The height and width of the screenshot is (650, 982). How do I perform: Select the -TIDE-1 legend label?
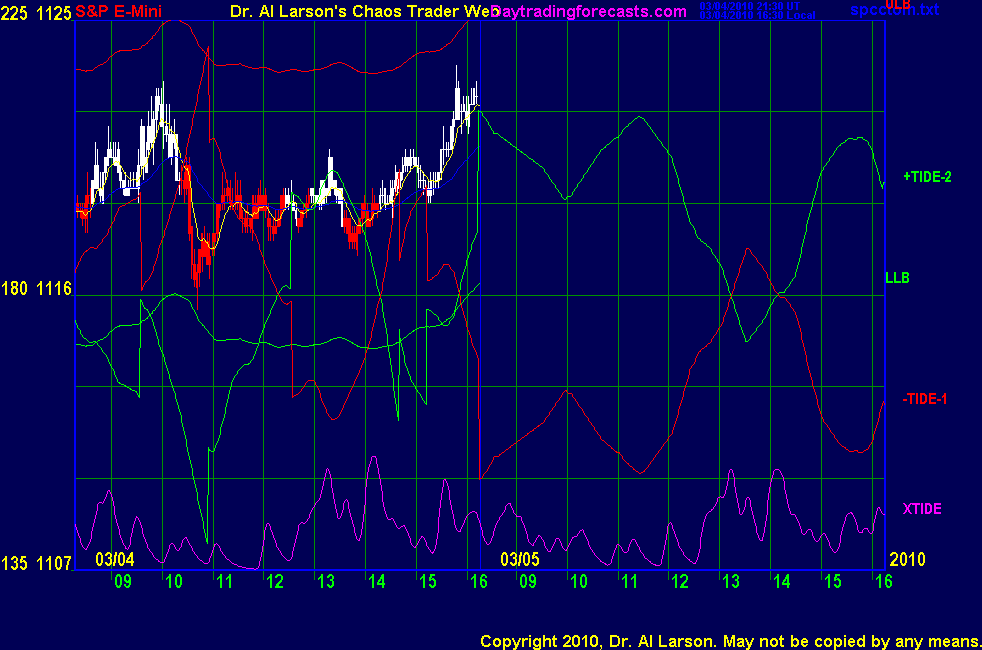tap(924, 399)
